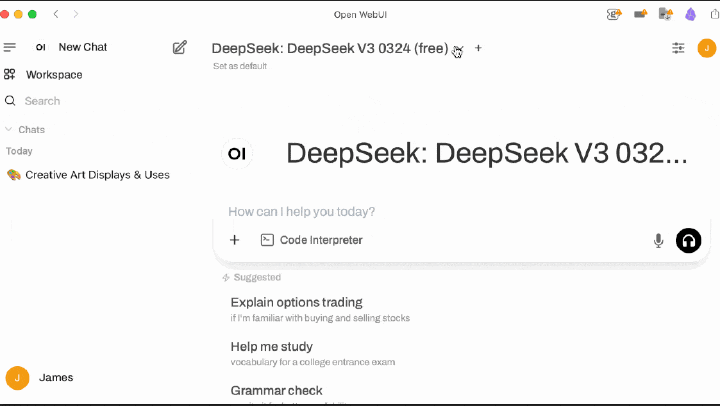Click the microphone voice input icon
This screenshot has width=720, height=406.
pos(658,240)
